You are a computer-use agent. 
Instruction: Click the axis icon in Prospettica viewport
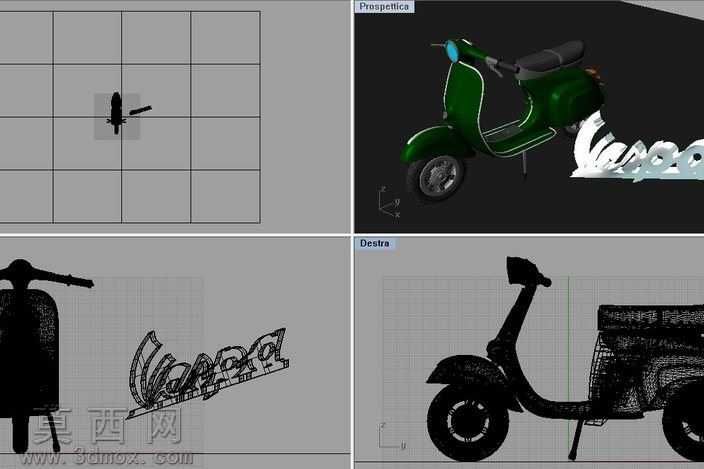(389, 203)
